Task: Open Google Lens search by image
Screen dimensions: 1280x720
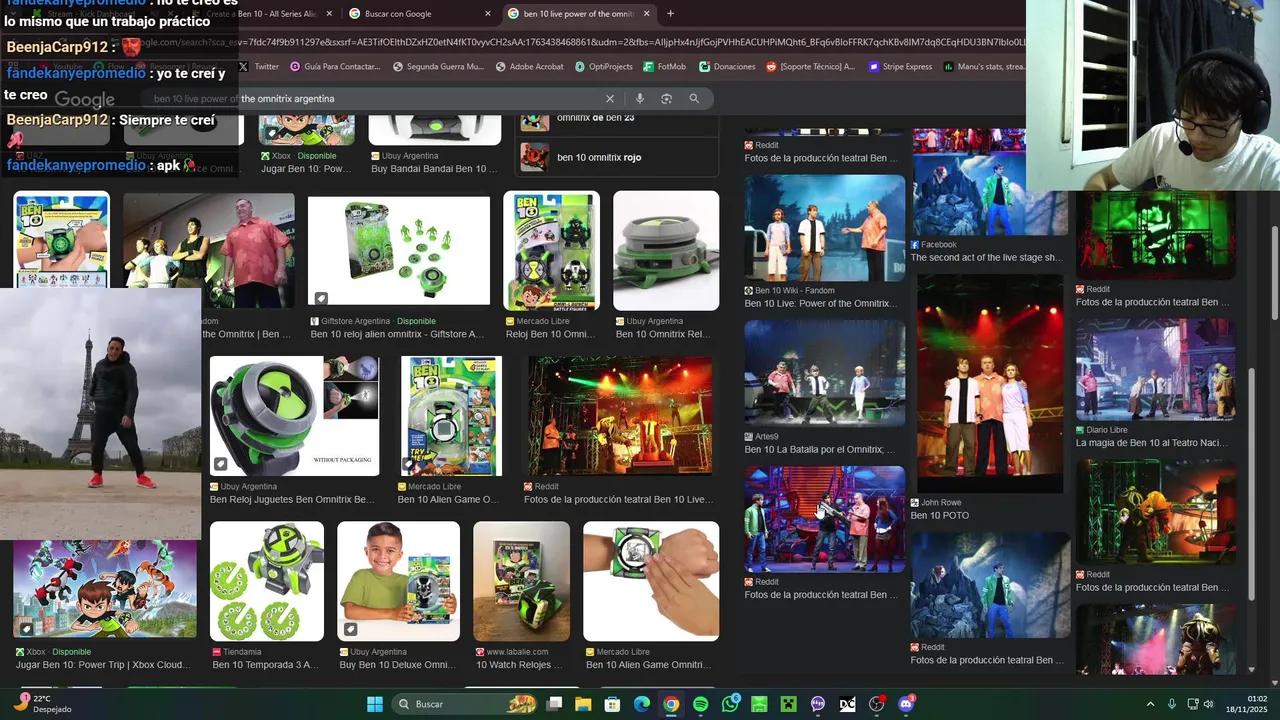Action: pyautogui.click(x=666, y=99)
